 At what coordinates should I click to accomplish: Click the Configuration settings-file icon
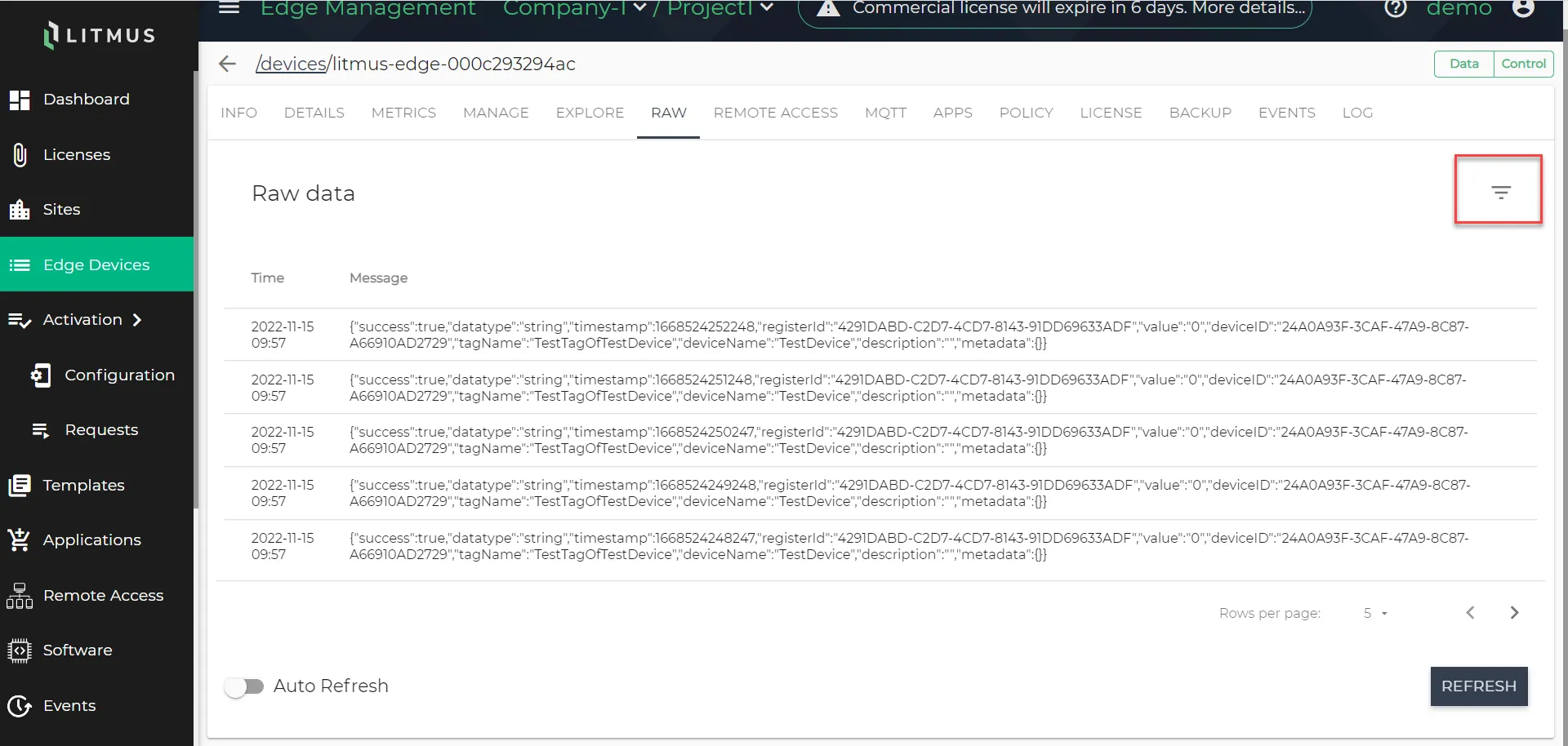pyautogui.click(x=41, y=375)
